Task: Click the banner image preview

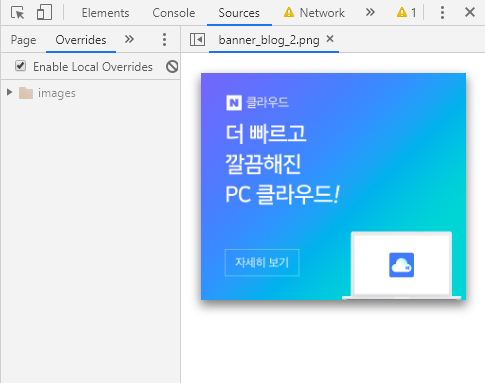Action: tap(333, 186)
